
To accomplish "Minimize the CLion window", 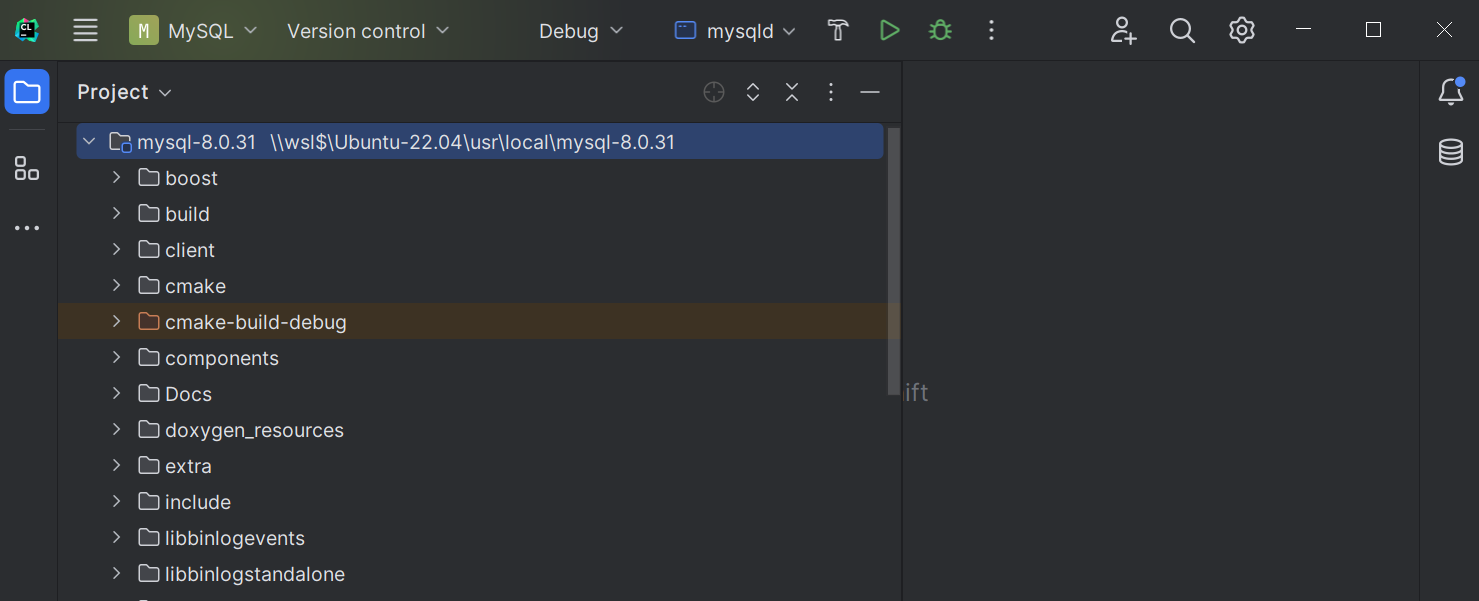I will coord(1303,30).
